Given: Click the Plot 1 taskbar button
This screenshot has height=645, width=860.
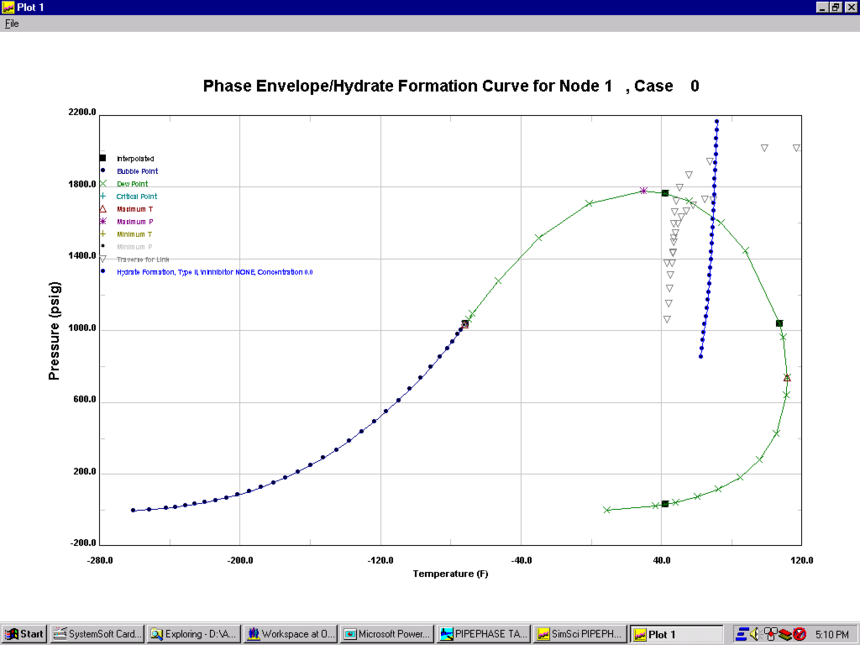Looking at the screenshot, I should (x=676, y=634).
